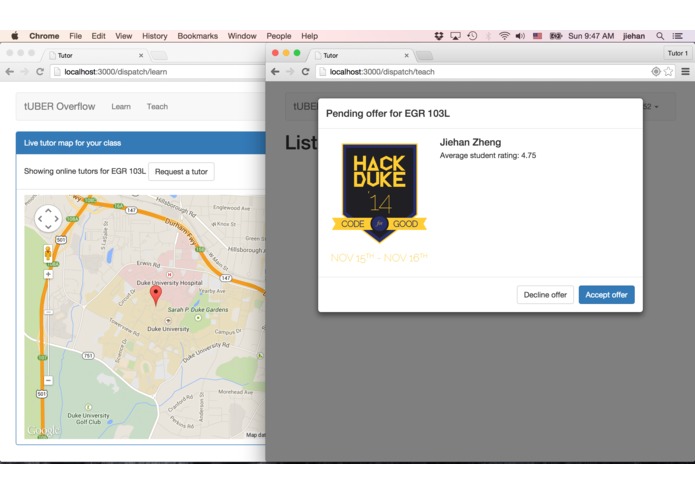The height and width of the screenshot is (494, 695).
Task: Click the jiehan user name in menu bar
Action: click(634, 36)
